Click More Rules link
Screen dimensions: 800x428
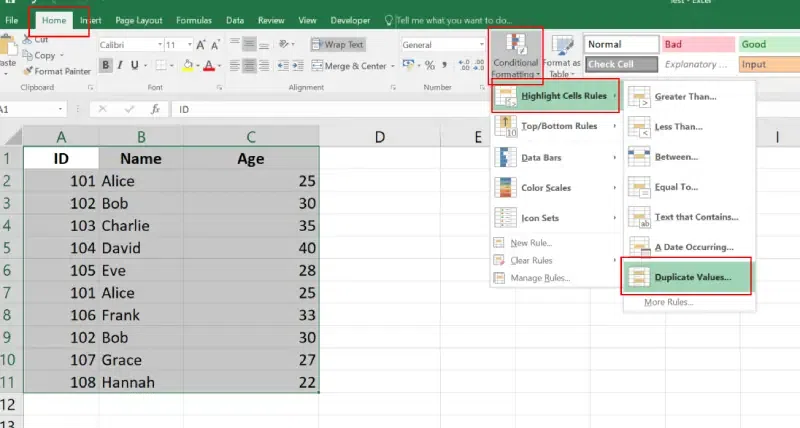(668, 302)
